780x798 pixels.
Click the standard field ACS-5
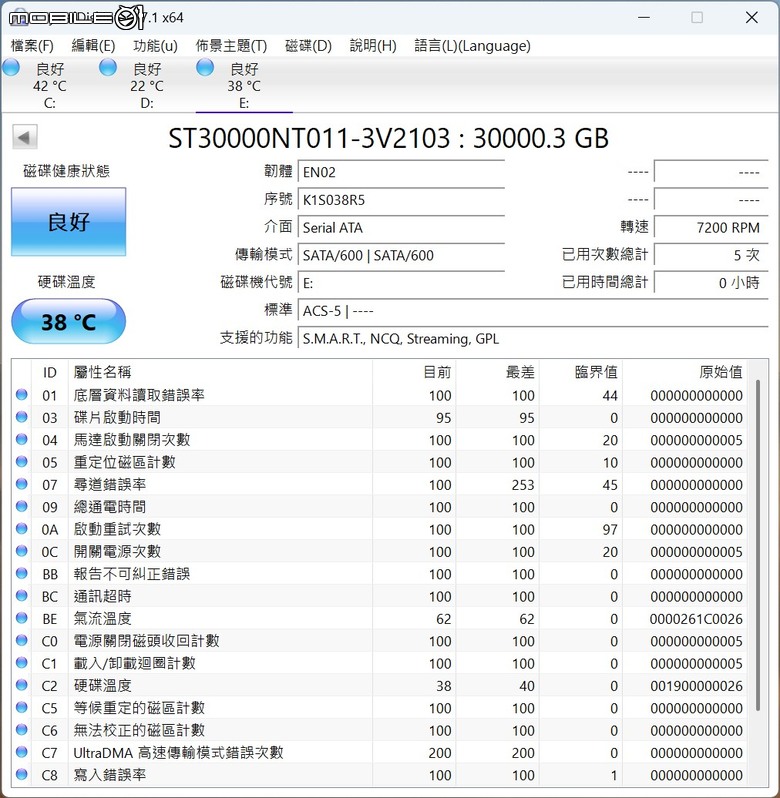pos(533,310)
